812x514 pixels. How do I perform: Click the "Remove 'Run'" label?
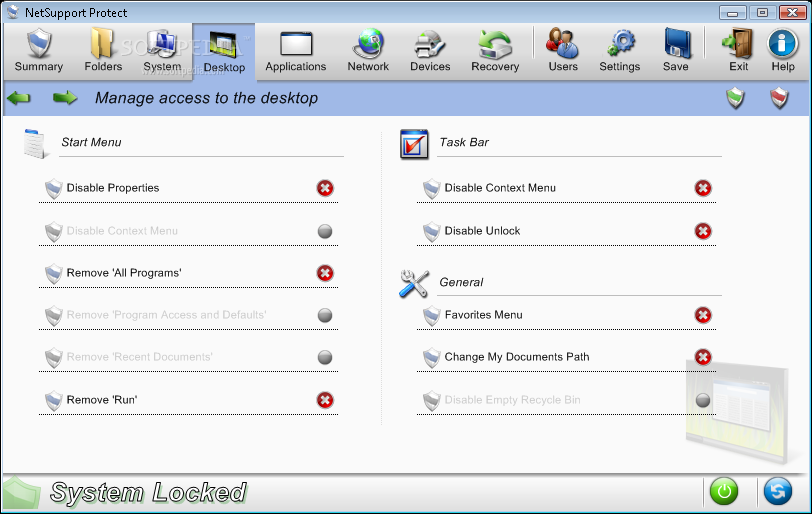(x=102, y=400)
